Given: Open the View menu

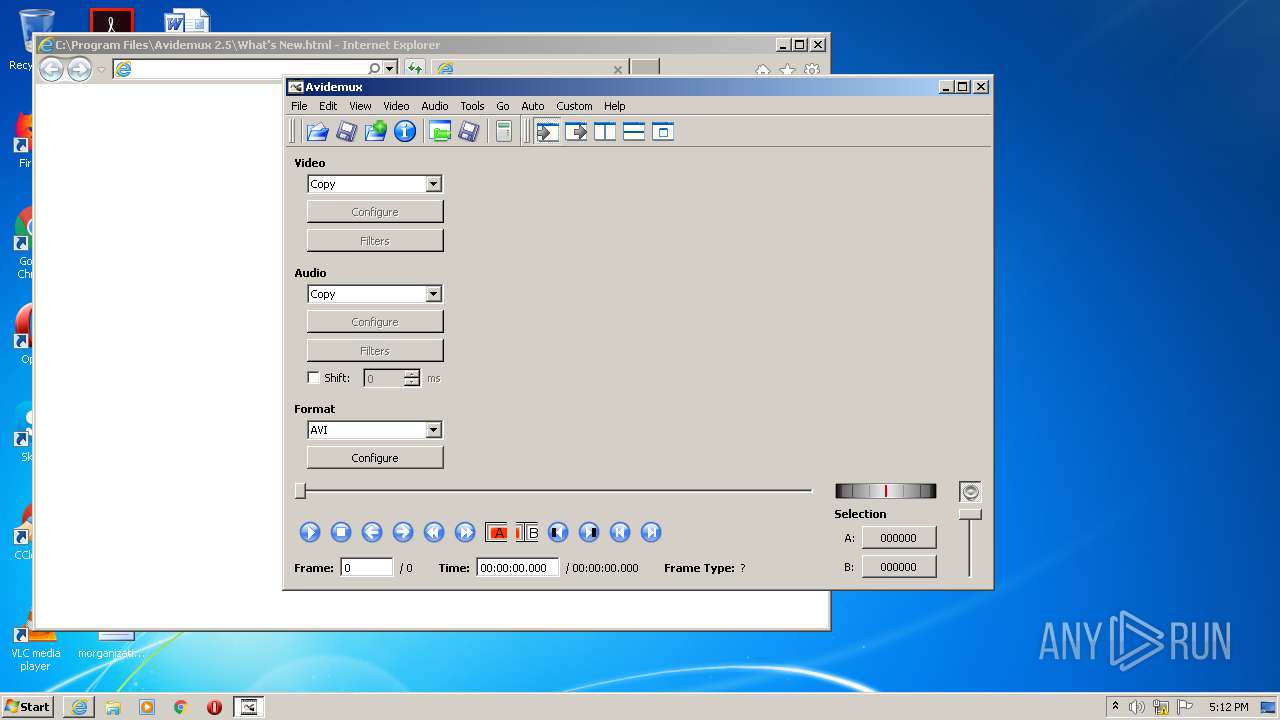Looking at the screenshot, I should [360, 106].
